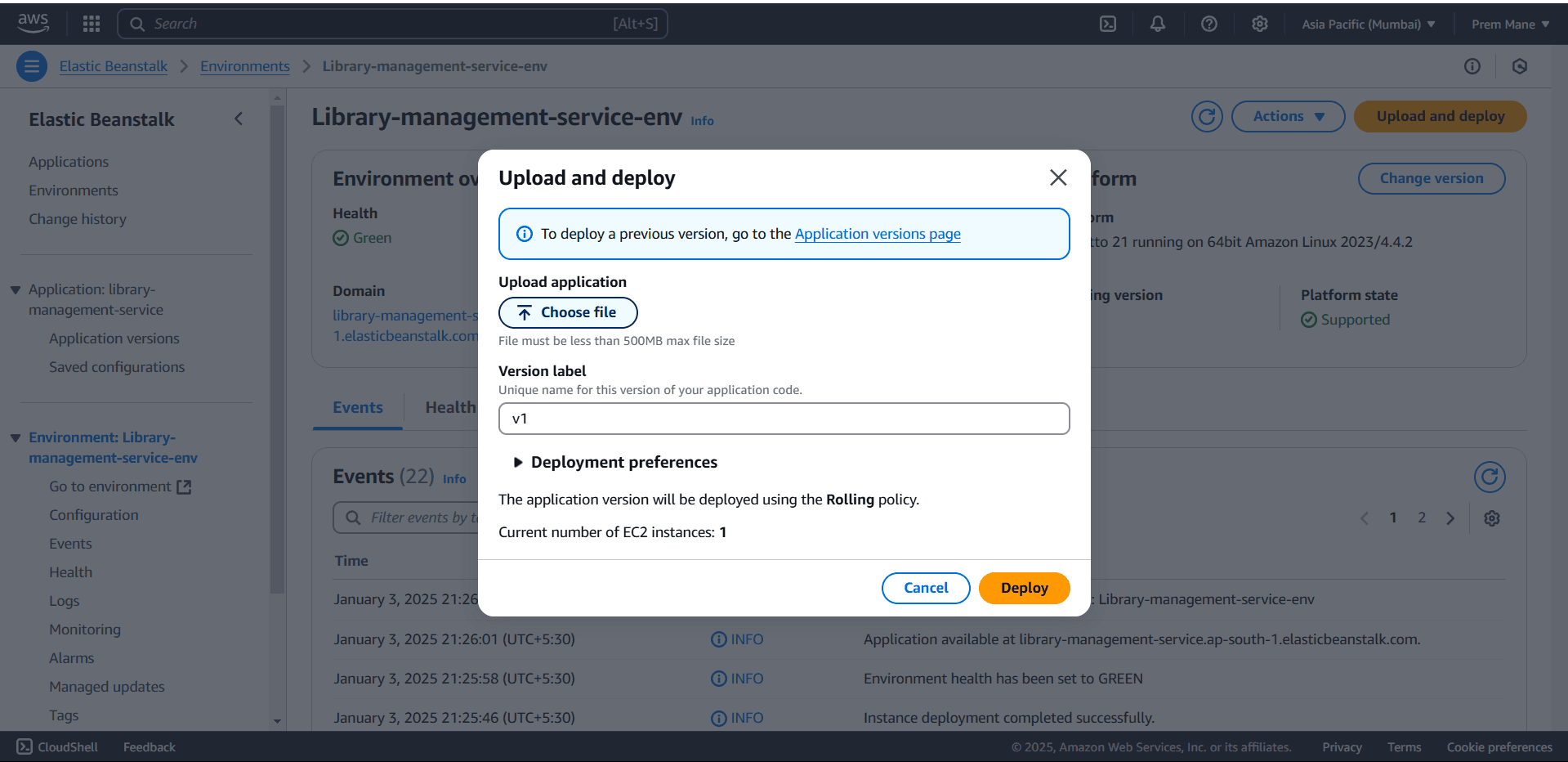Image resolution: width=1568 pixels, height=762 pixels.
Task: Click the Choose file button
Action: (x=568, y=312)
